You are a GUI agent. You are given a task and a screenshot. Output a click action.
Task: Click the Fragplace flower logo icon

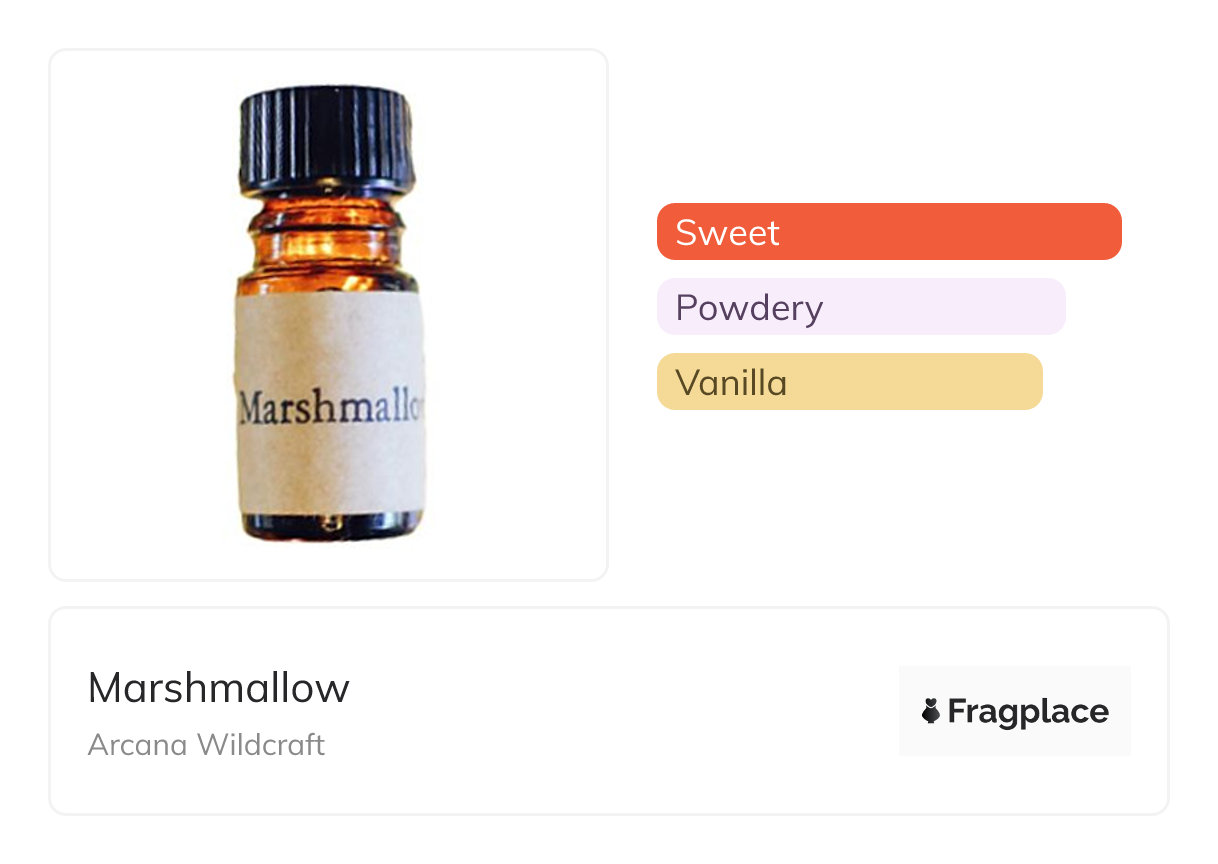coord(931,711)
